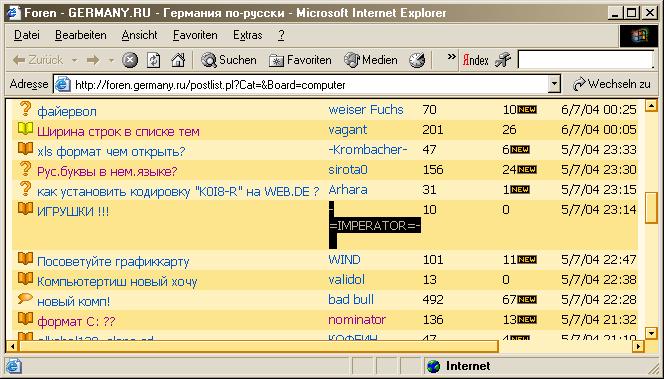Open the KOI8-R на WEB.DE thread
664x379 pixels.
[x=178, y=191]
